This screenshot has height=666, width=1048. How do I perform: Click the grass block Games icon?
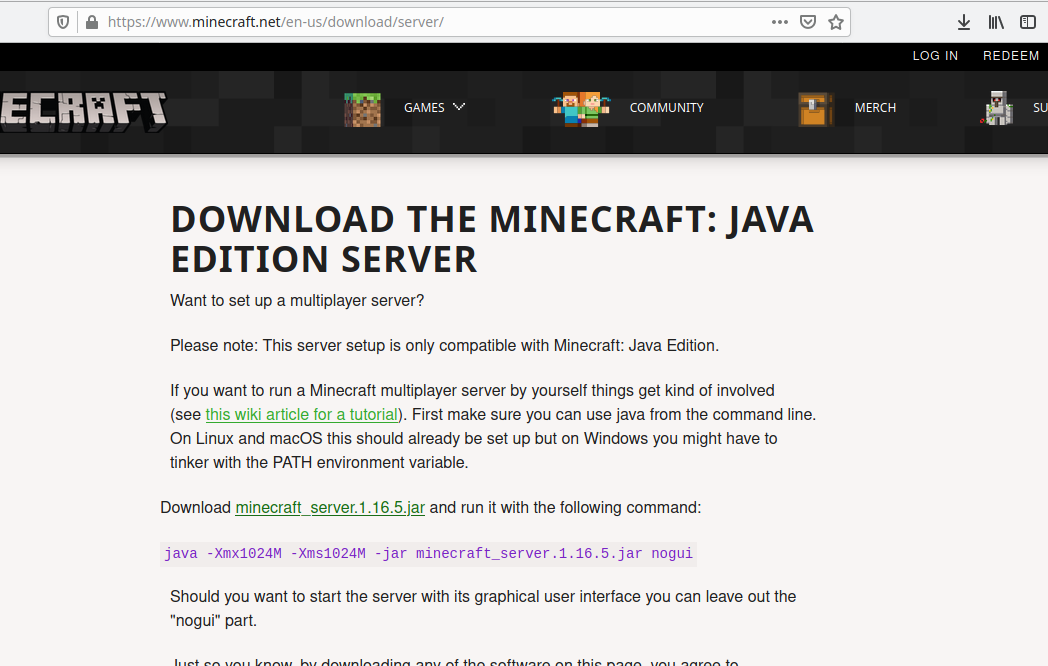(x=362, y=110)
